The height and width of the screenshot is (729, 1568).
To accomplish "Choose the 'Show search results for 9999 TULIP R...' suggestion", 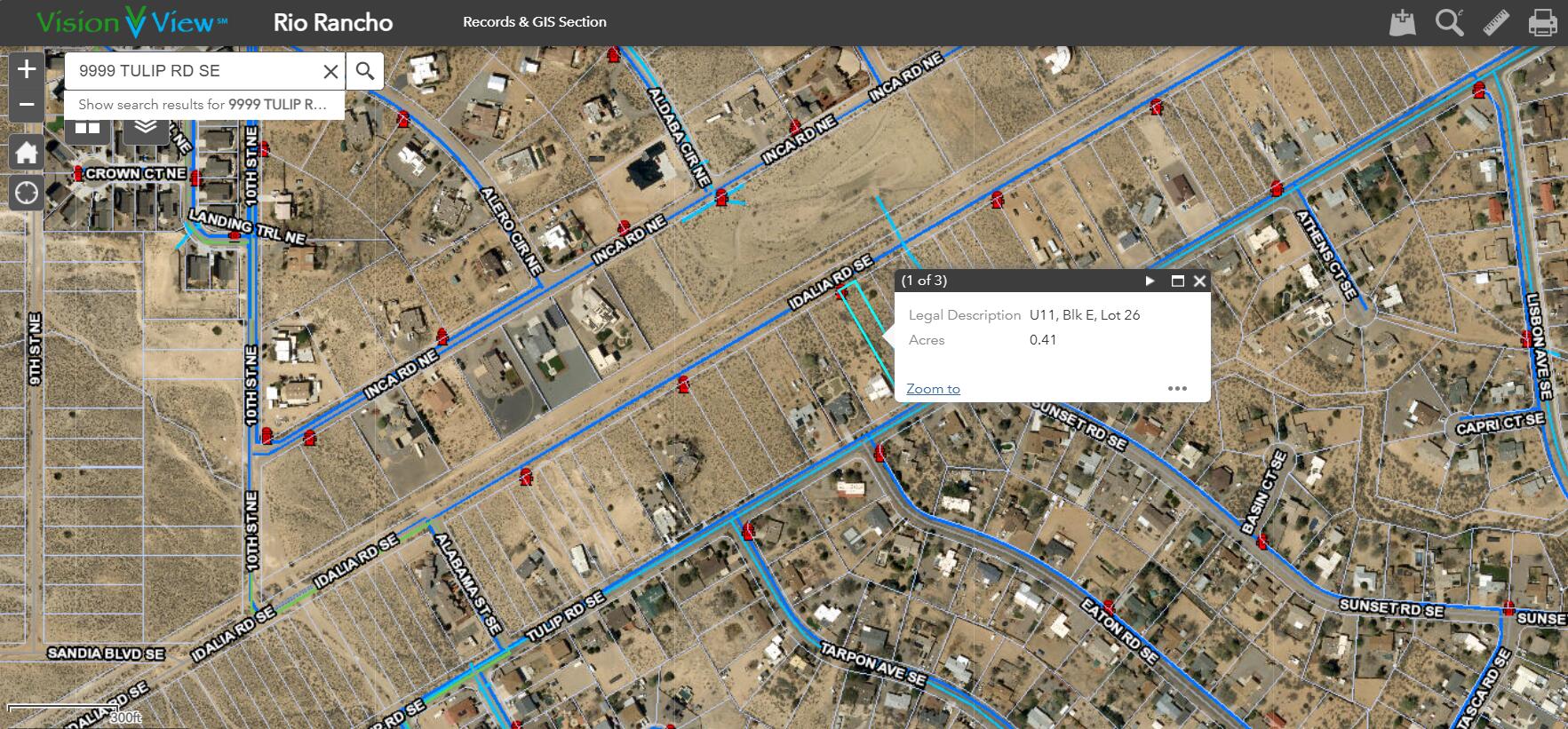I will [203, 105].
